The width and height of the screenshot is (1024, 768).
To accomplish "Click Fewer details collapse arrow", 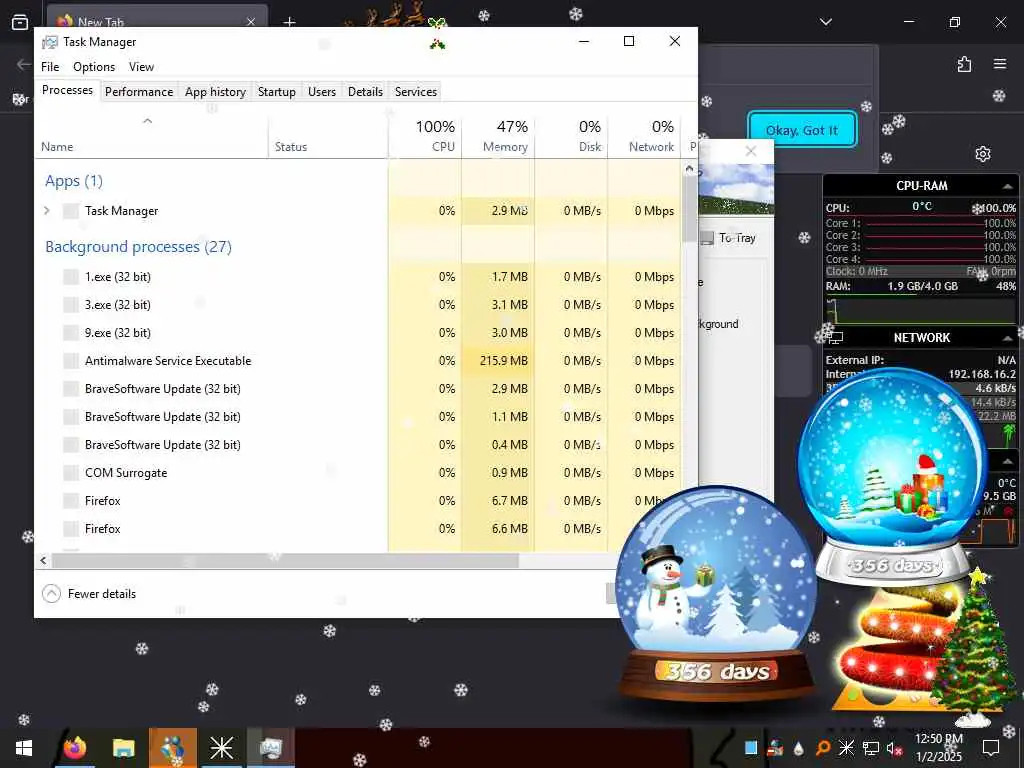I will tap(51, 594).
